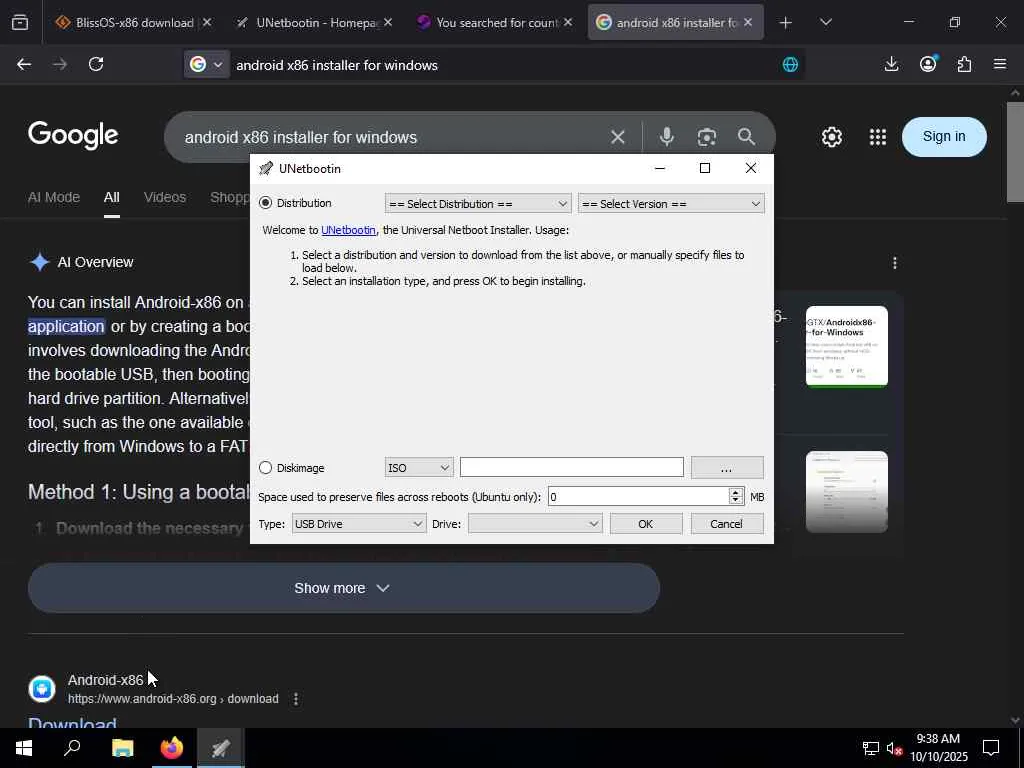
Task: Open the Android-x86 search result site name
Action: (x=105, y=680)
